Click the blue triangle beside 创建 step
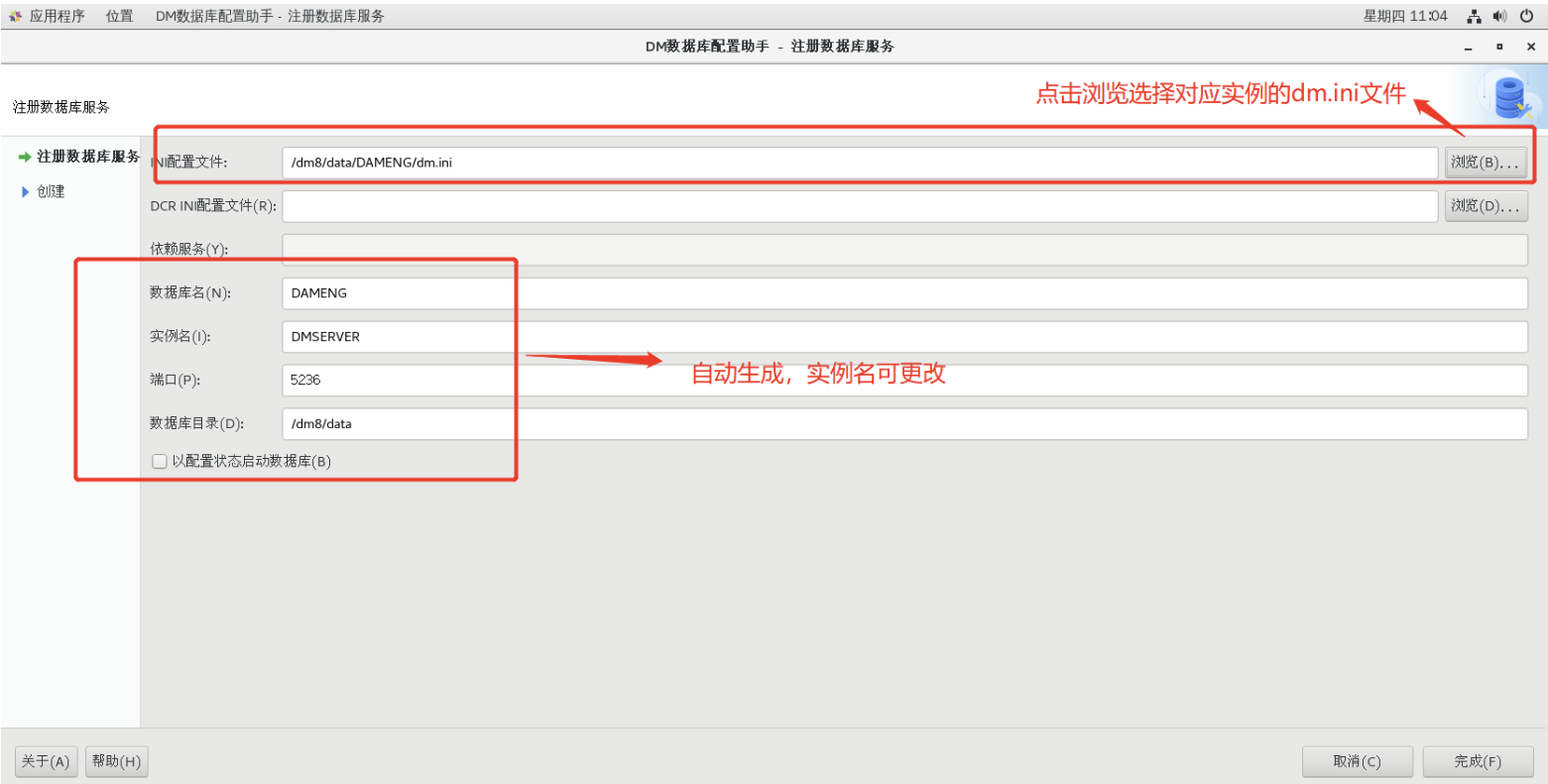 [26, 191]
